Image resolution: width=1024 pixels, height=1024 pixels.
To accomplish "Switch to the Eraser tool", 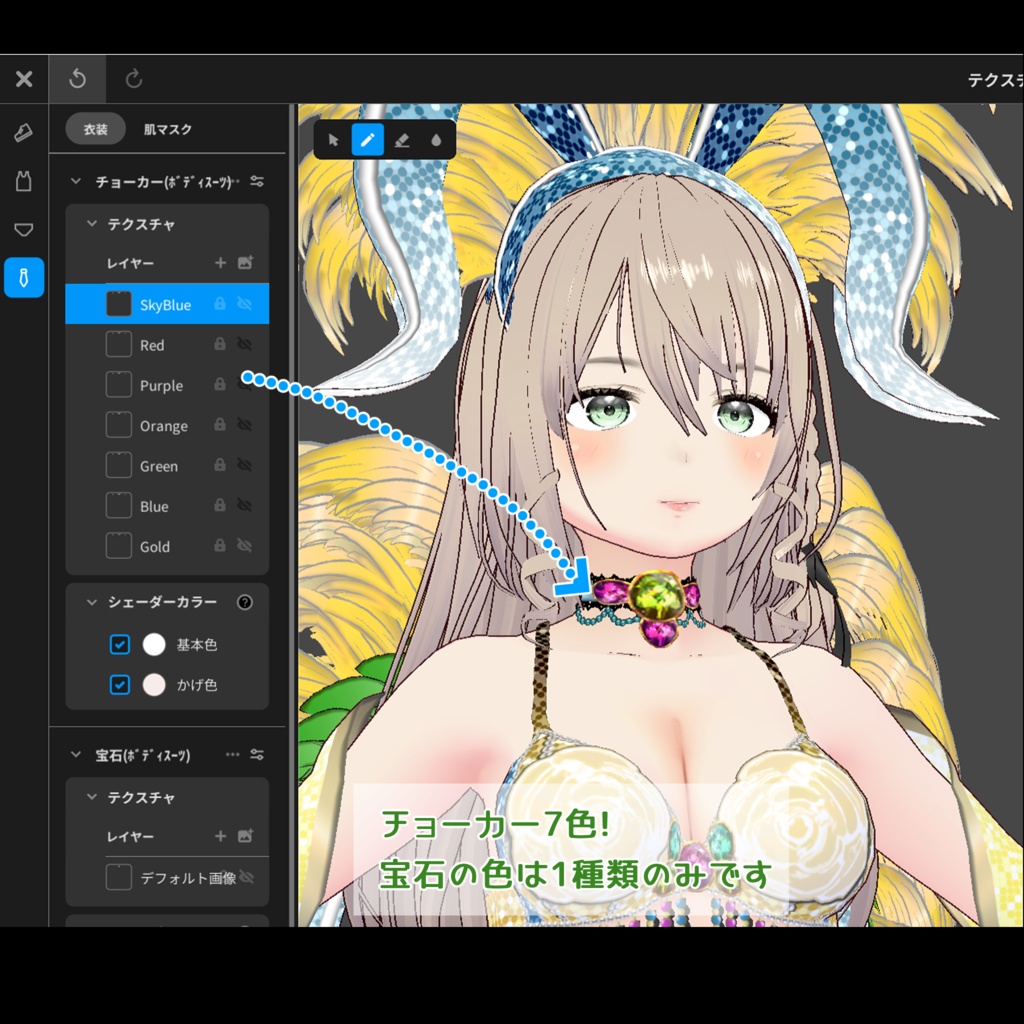I will coord(401,139).
